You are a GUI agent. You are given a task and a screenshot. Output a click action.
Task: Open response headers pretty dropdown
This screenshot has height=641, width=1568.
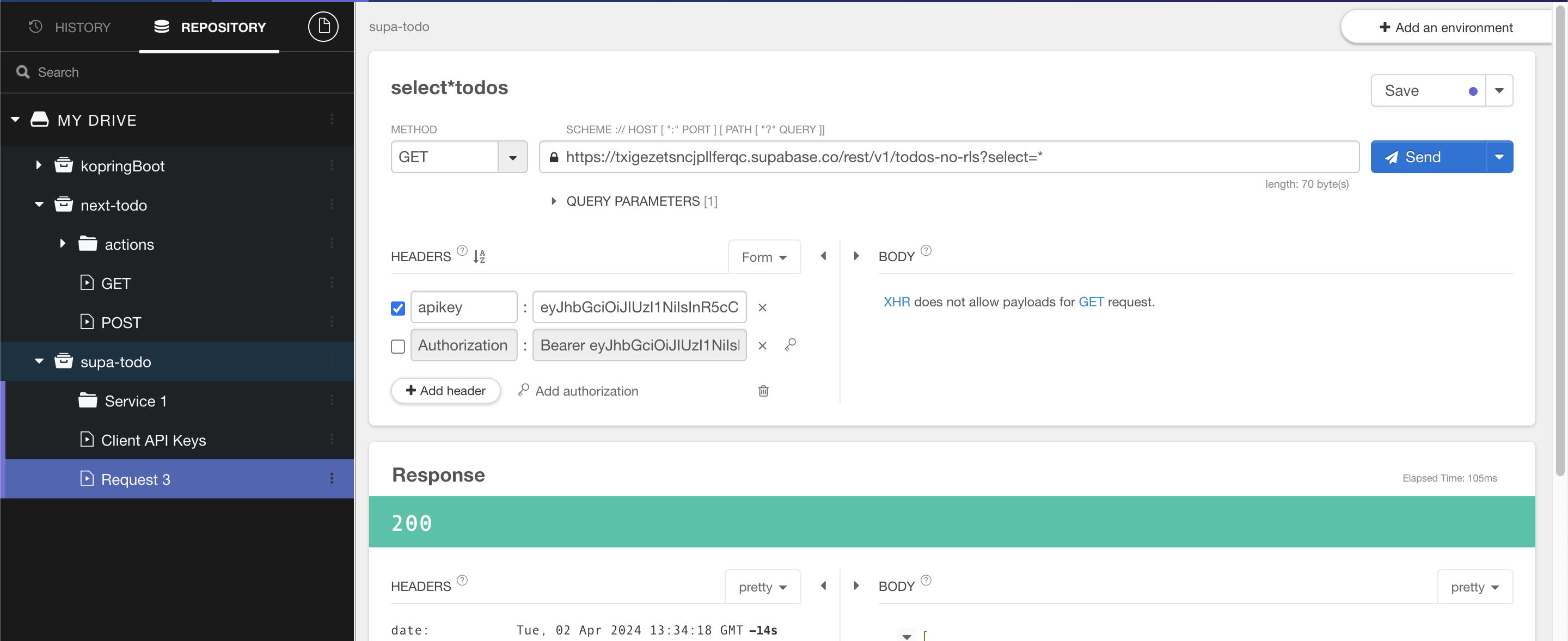click(762, 587)
